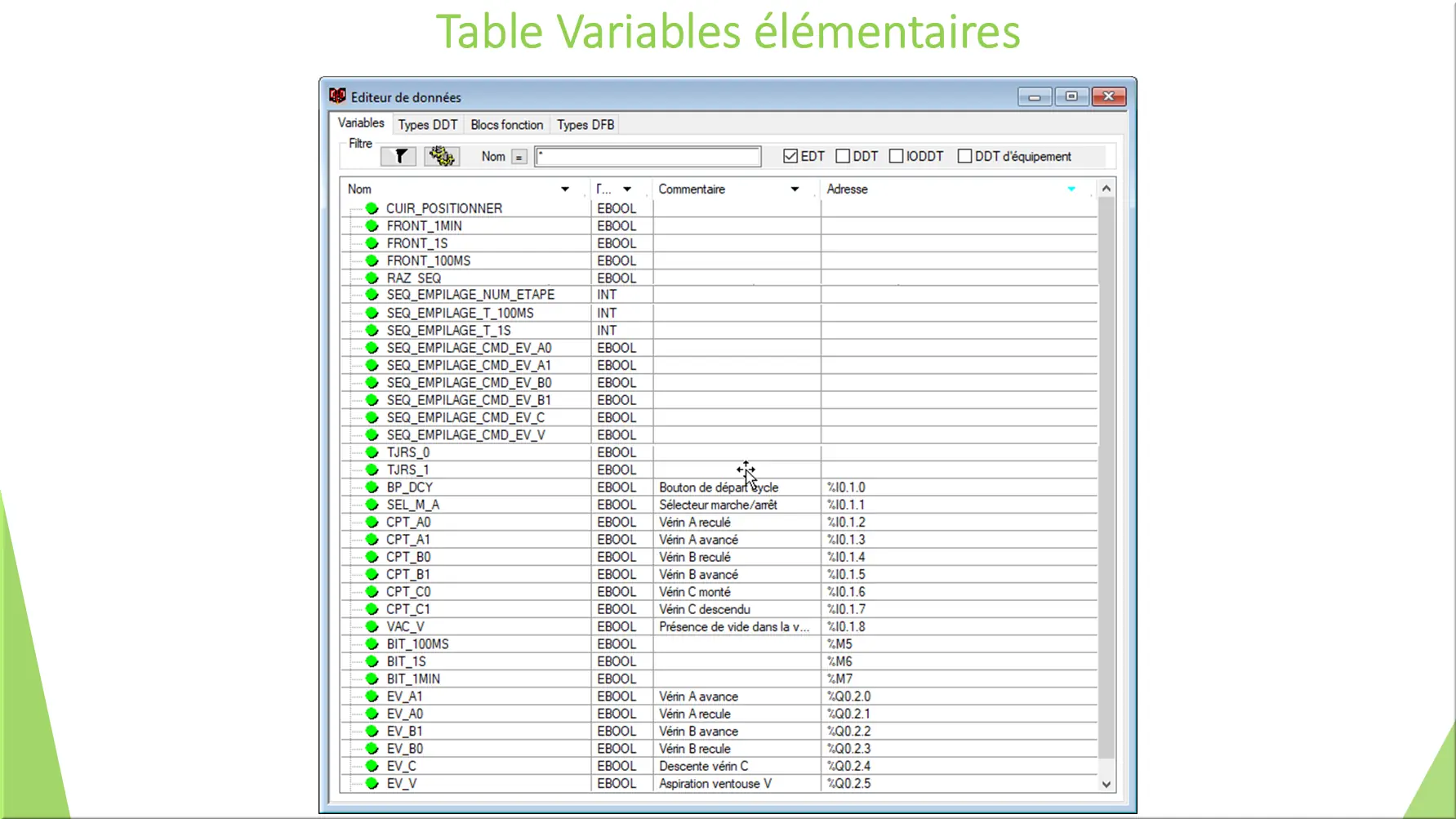Viewport: 1456px width, 819px height.
Task: Click the Editeur de données application icon
Action: 337,96
